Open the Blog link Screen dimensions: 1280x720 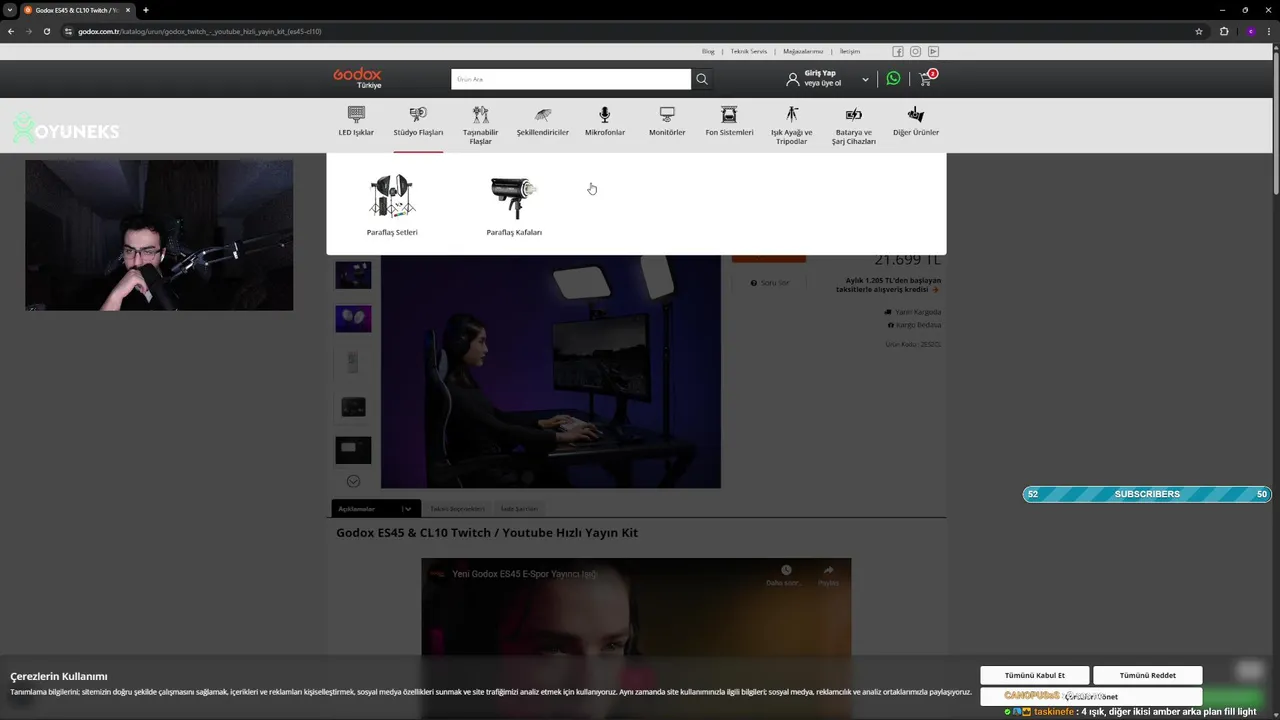click(708, 51)
